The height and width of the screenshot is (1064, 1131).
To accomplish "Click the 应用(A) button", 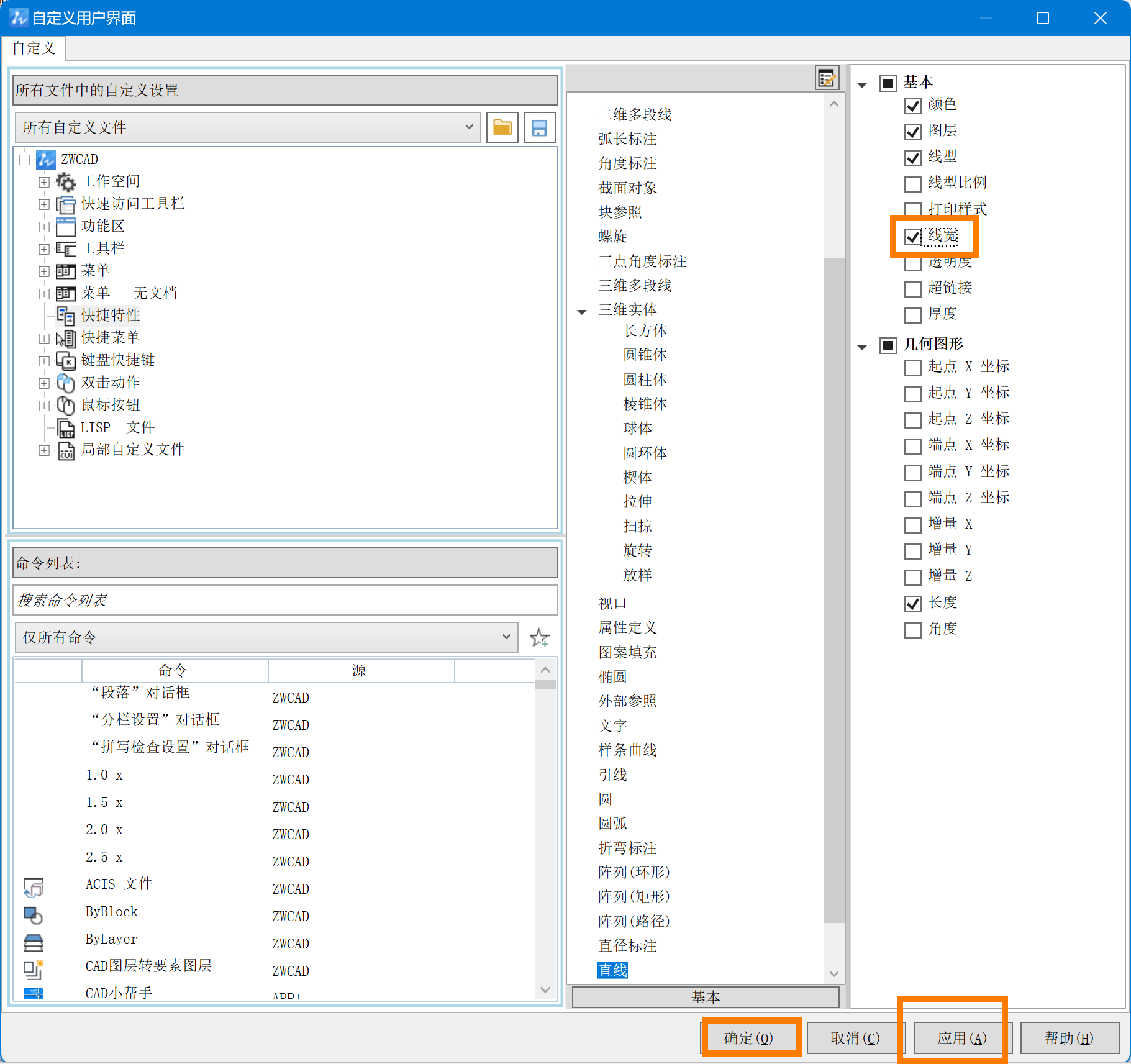I will (x=961, y=1038).
